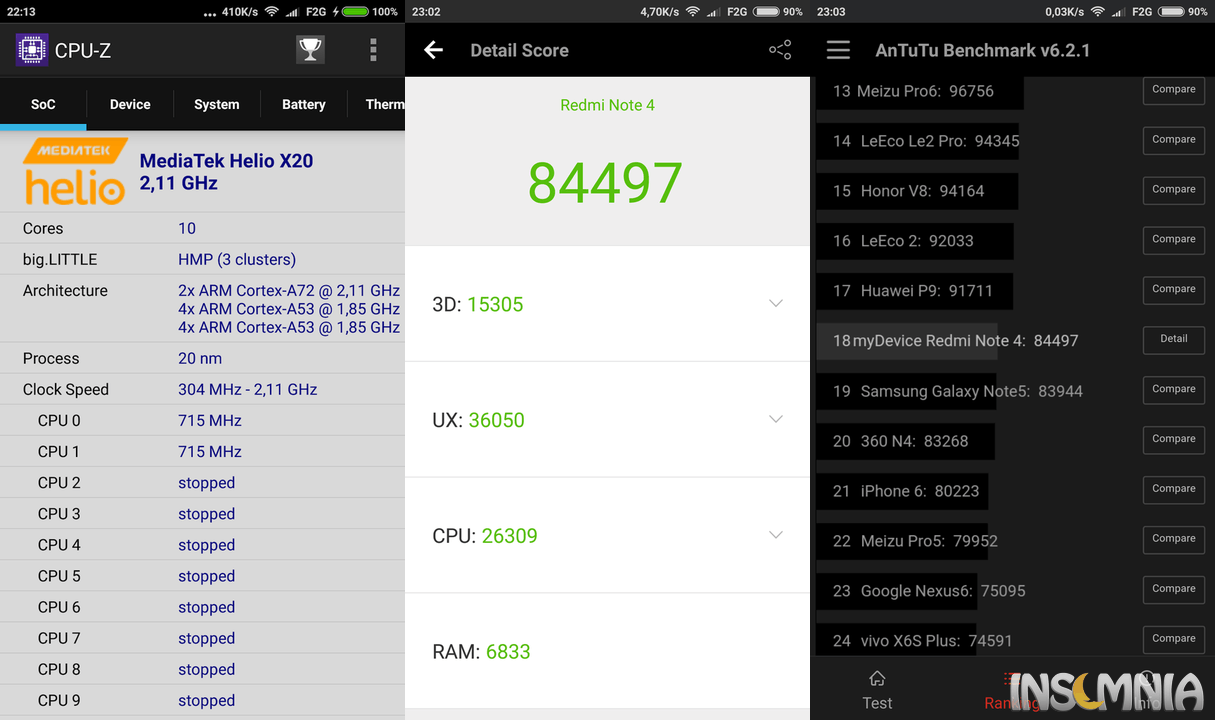Tap the Test home icon in AnTuTu

pyautogui.click(x=877, y=679)
